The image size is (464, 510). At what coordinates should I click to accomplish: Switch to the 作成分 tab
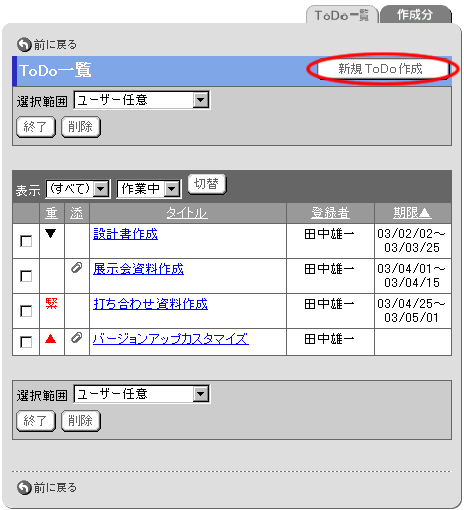pos(416,15)
